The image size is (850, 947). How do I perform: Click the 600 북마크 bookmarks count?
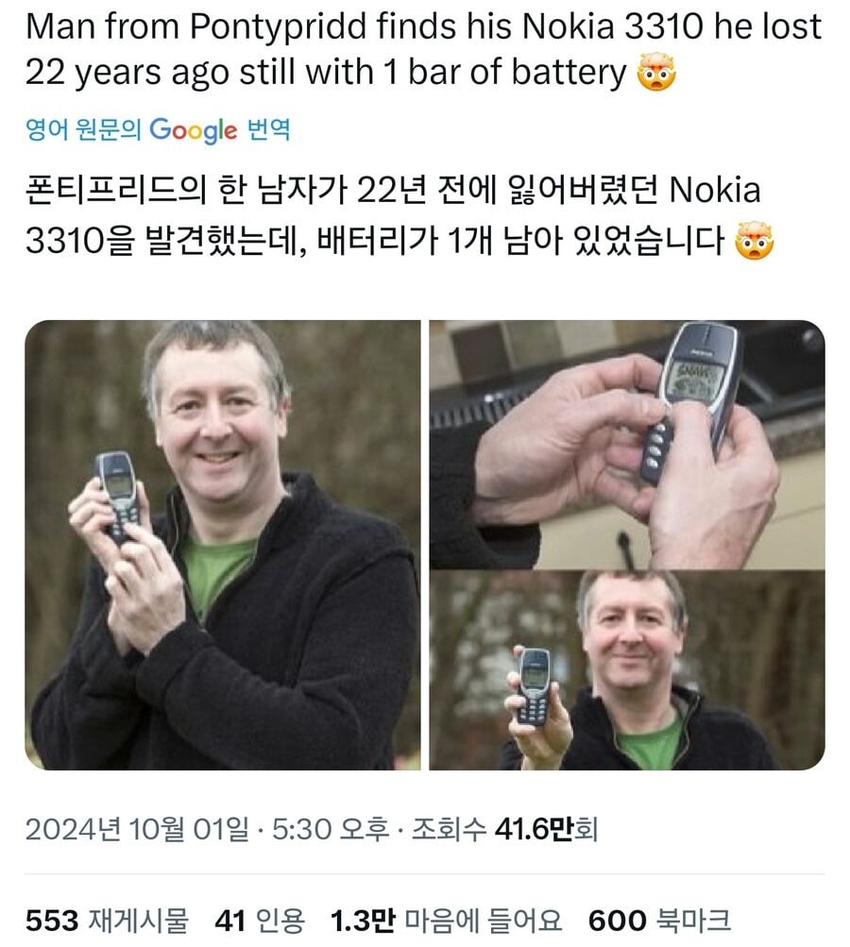[660, 920]
